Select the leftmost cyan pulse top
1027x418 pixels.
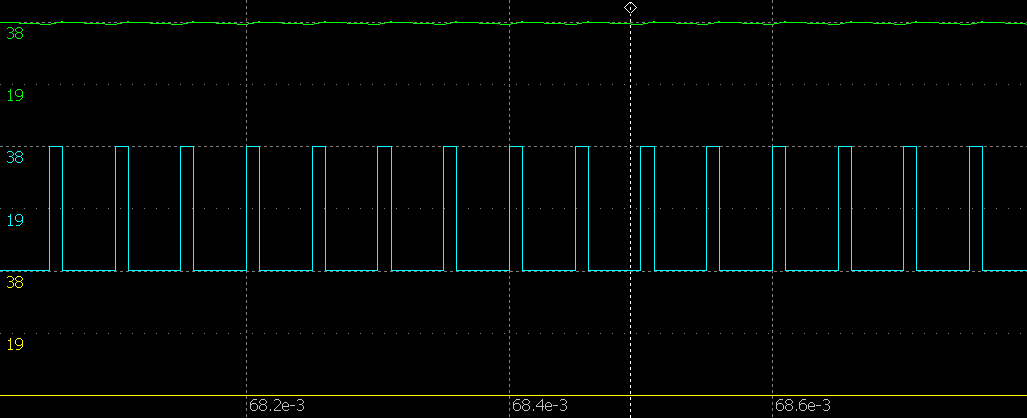[56, 147]
